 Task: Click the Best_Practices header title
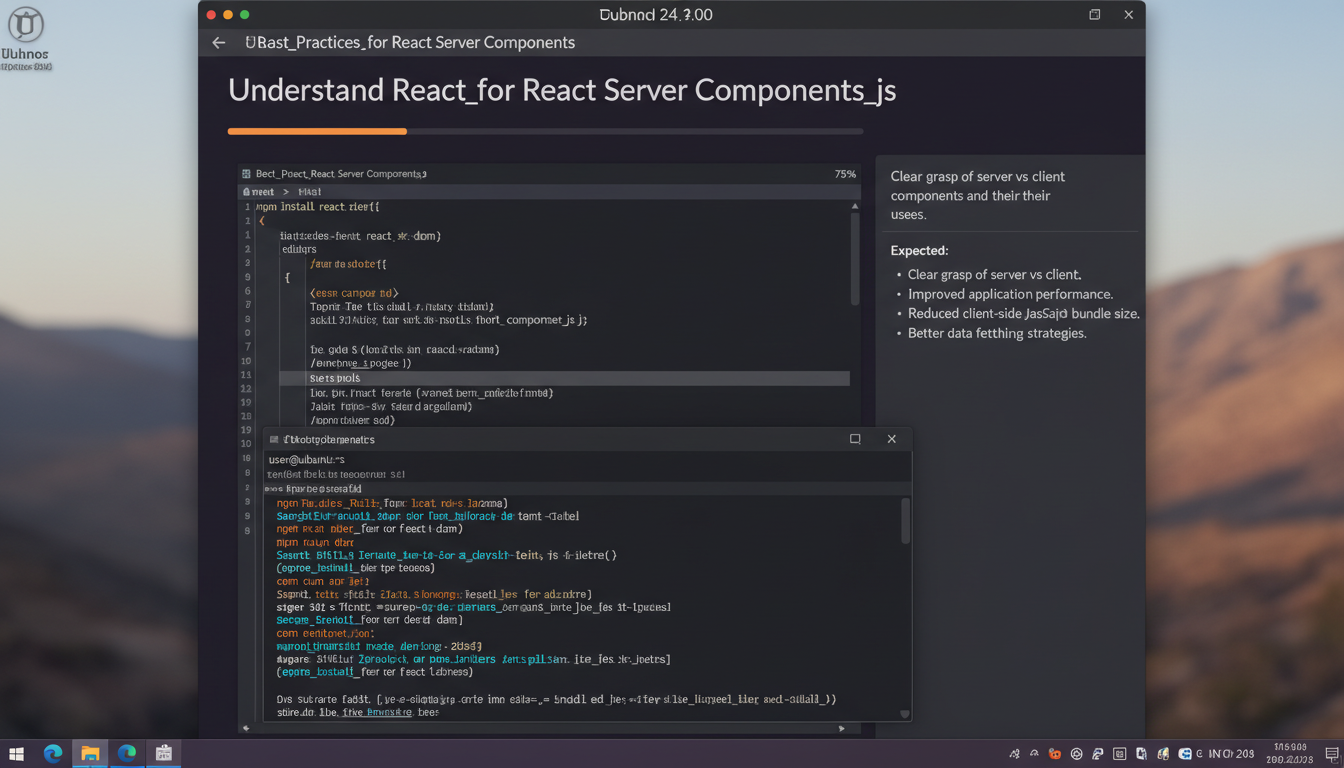(410, 43)
